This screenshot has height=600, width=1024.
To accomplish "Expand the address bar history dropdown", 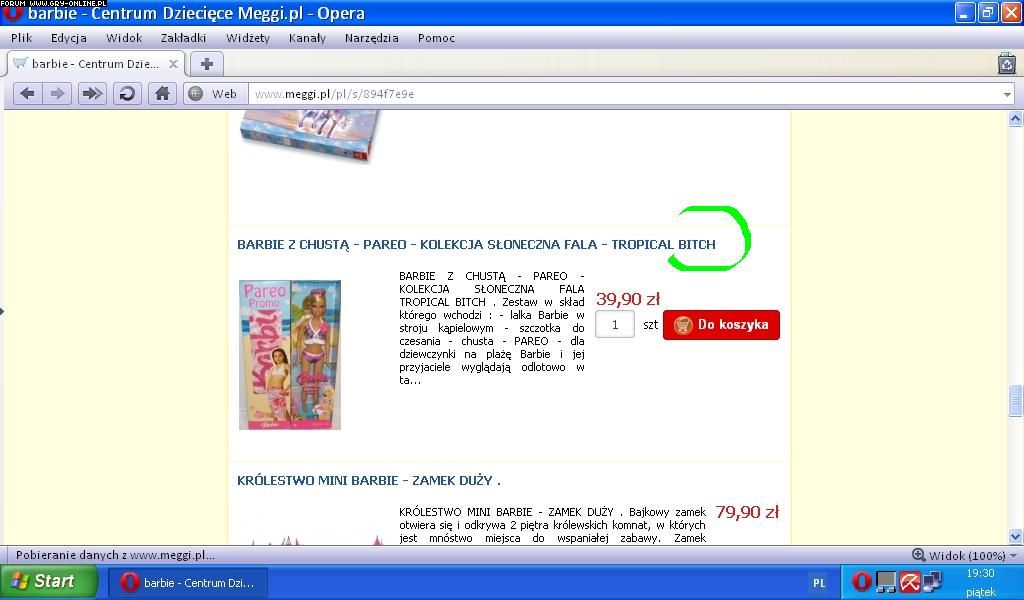I will [x=1006, y=94].
